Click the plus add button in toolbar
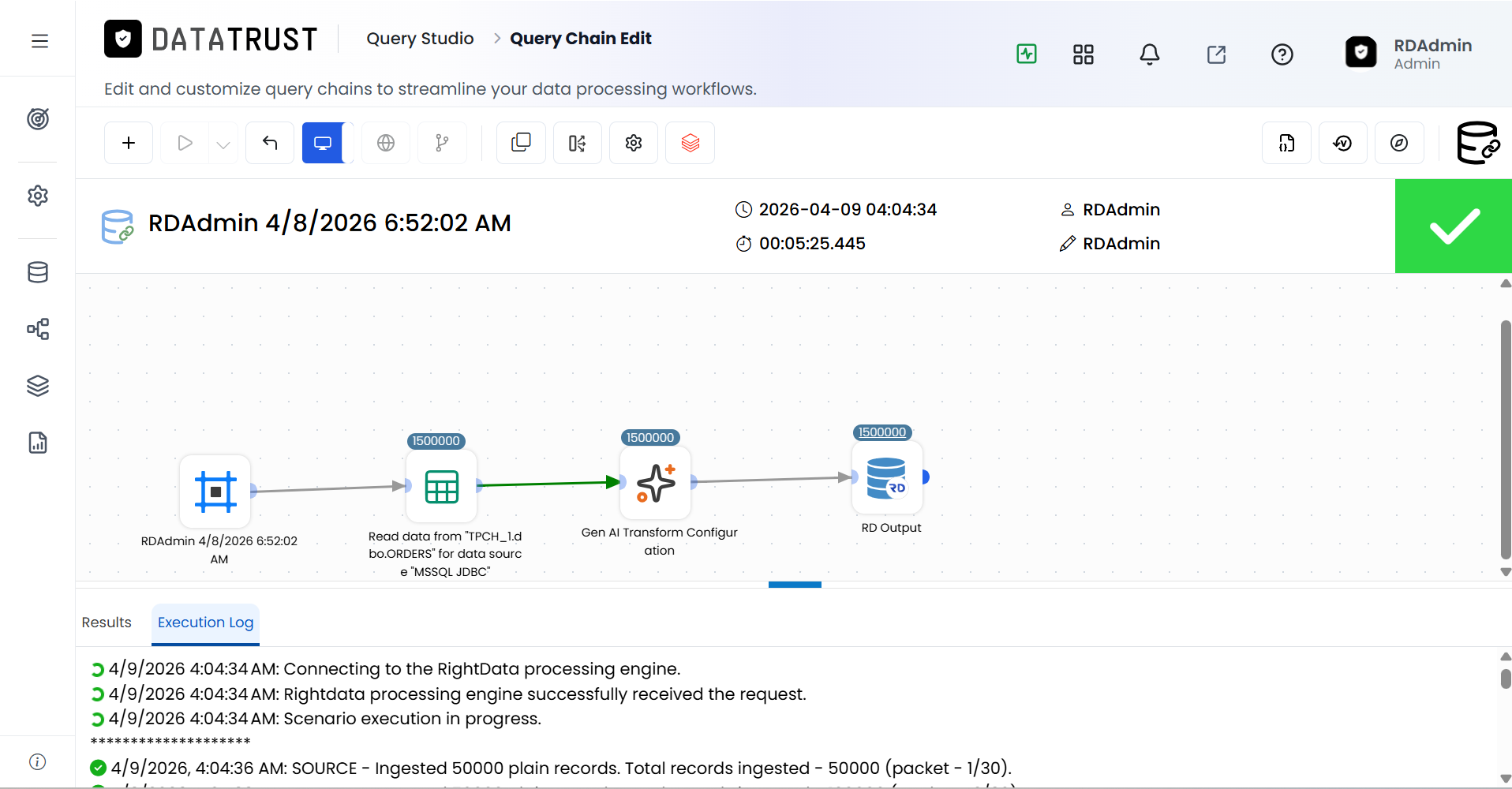1512x789 pixels. tap(129, 143)
